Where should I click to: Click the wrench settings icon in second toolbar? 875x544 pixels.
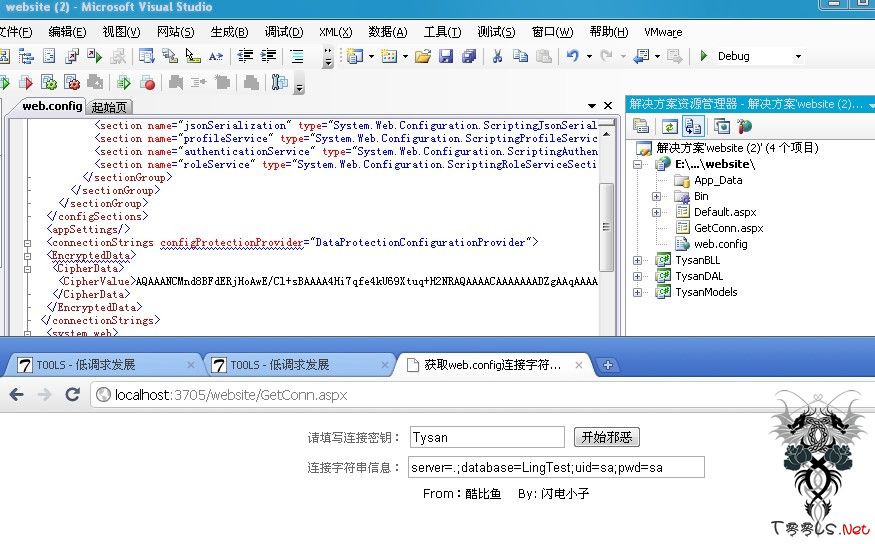(279, 83)
